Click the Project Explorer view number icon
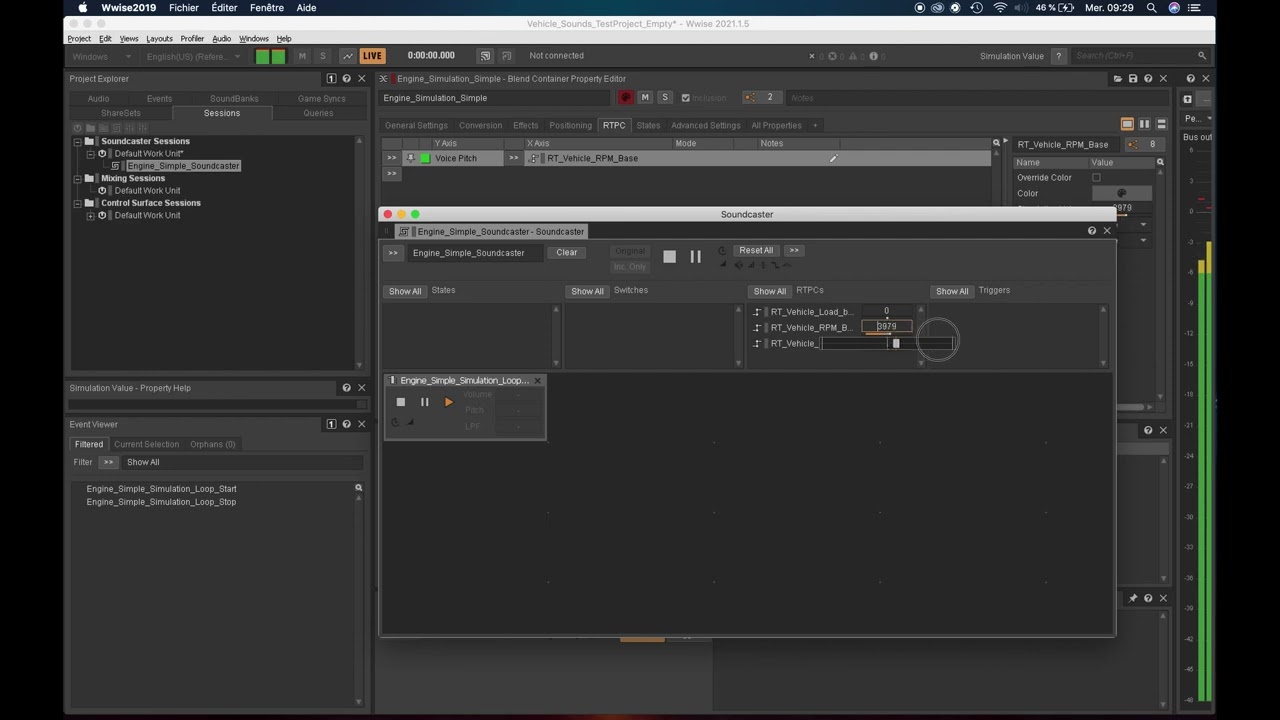The width and height of the screenshot is (1280, 720). 331,79
